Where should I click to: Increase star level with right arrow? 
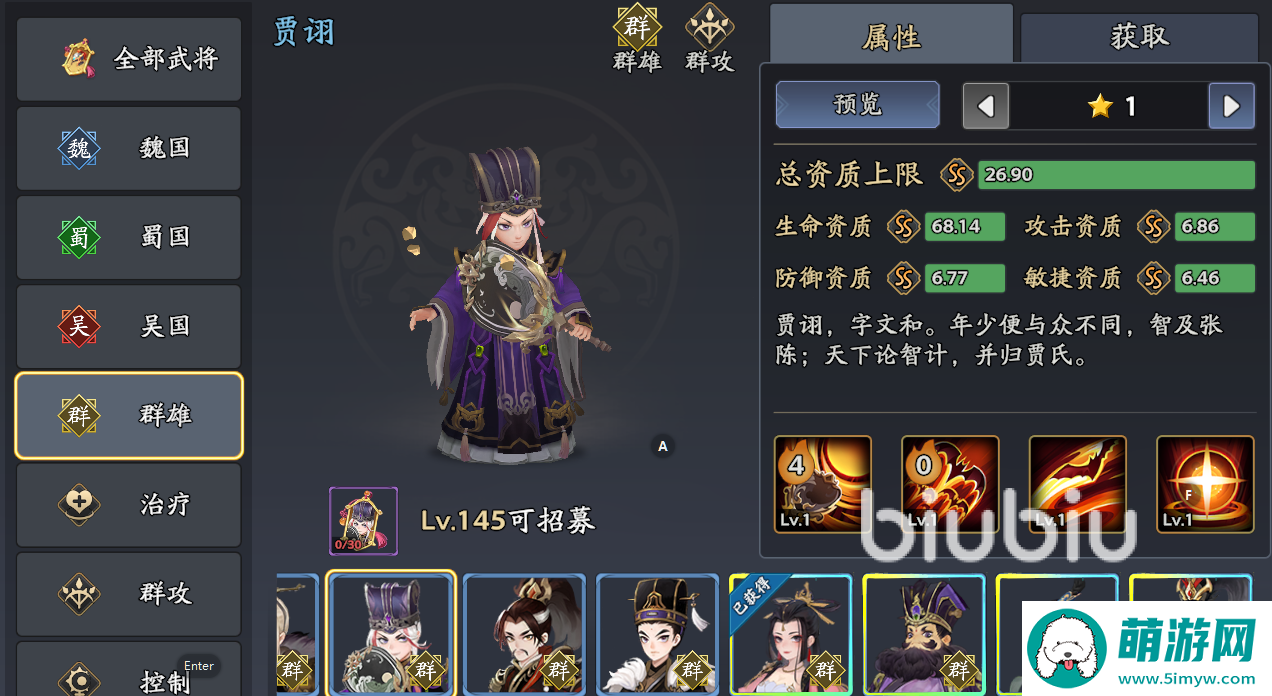(1232, 106)
